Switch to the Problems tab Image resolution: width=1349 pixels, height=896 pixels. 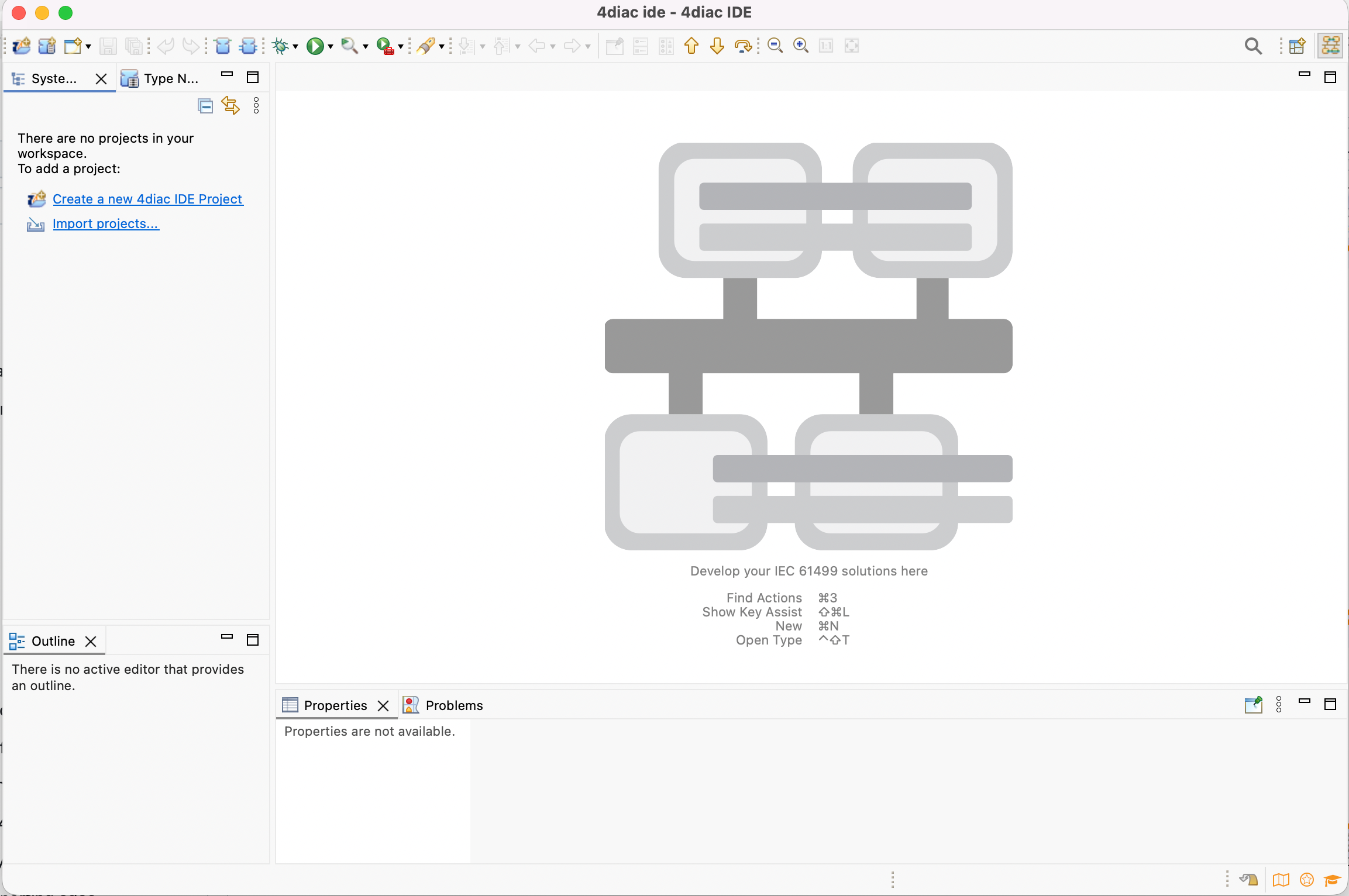point(443,705)
